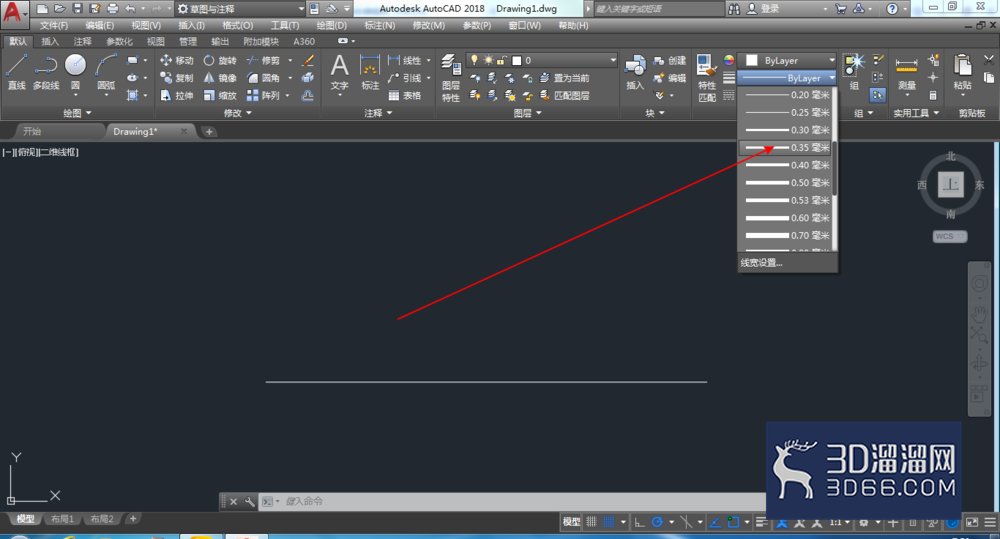The image size is (1000, 539).
Task: Open the 绘图(D) menu
Action: point(332,26)
